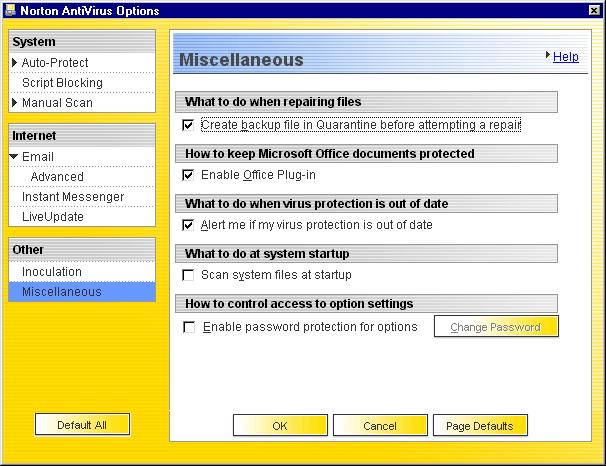Enable Scan system files at startup

[x=188, y=275]
